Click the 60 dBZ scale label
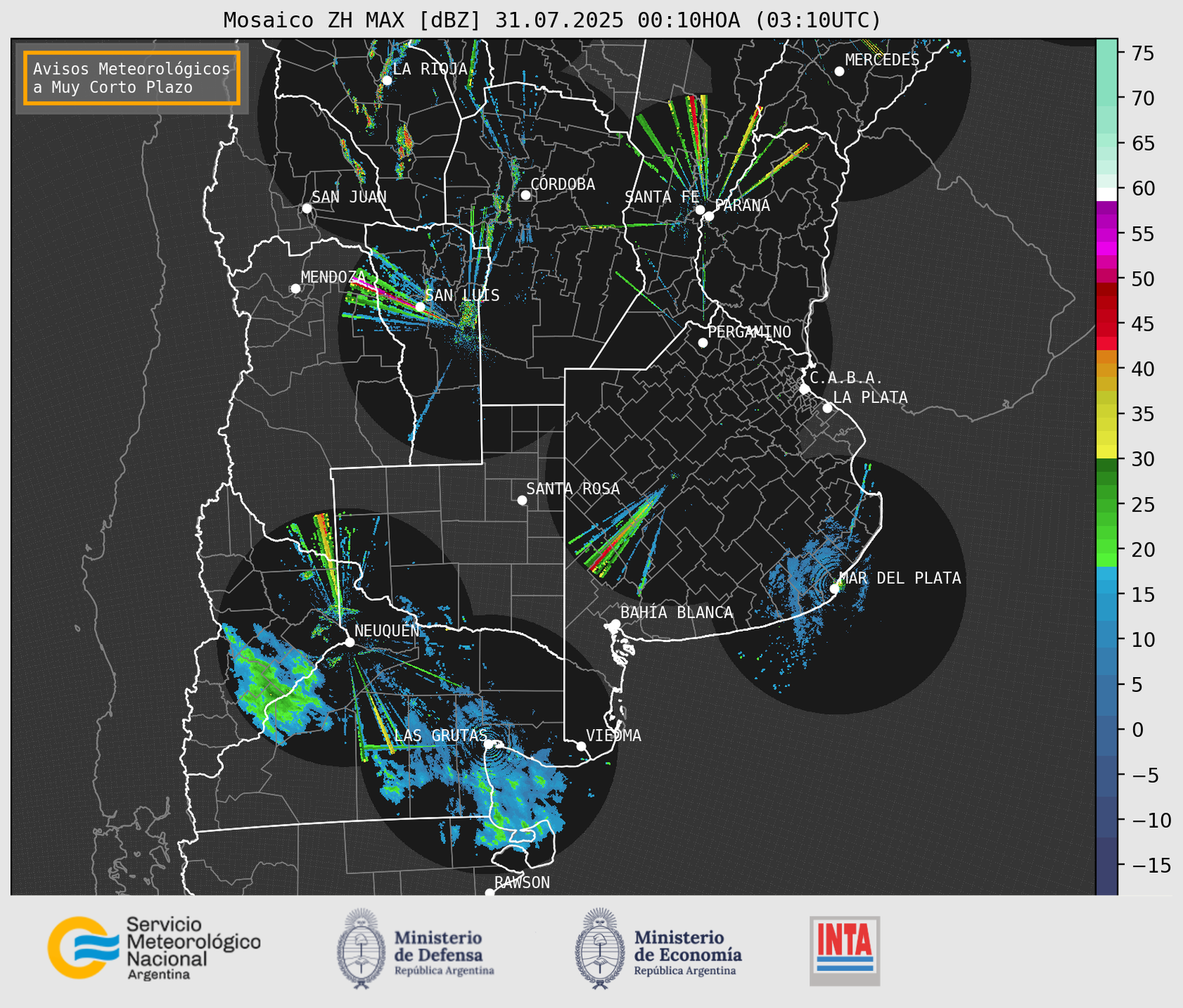This screenshot has height=1008, width=1183. [1144, 189]
